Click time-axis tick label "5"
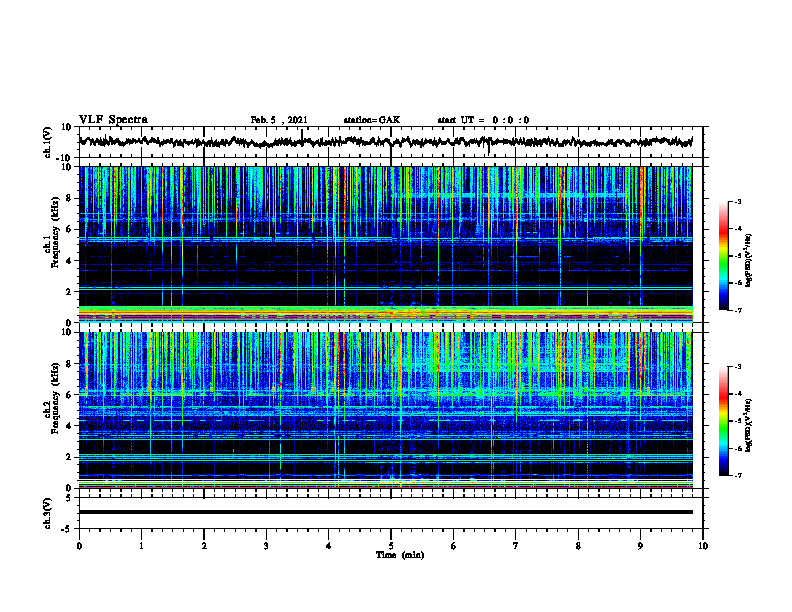 pos(391,546)
